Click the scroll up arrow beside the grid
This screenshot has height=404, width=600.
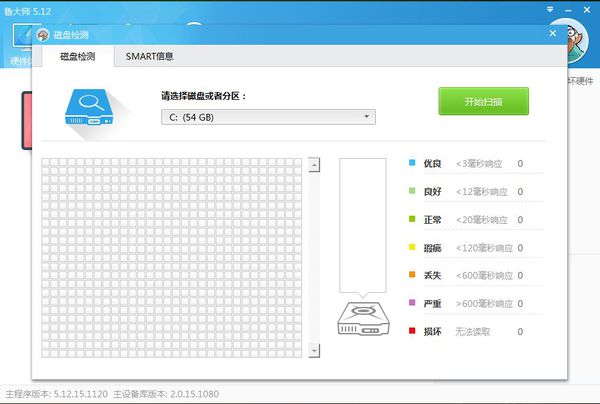314,165
